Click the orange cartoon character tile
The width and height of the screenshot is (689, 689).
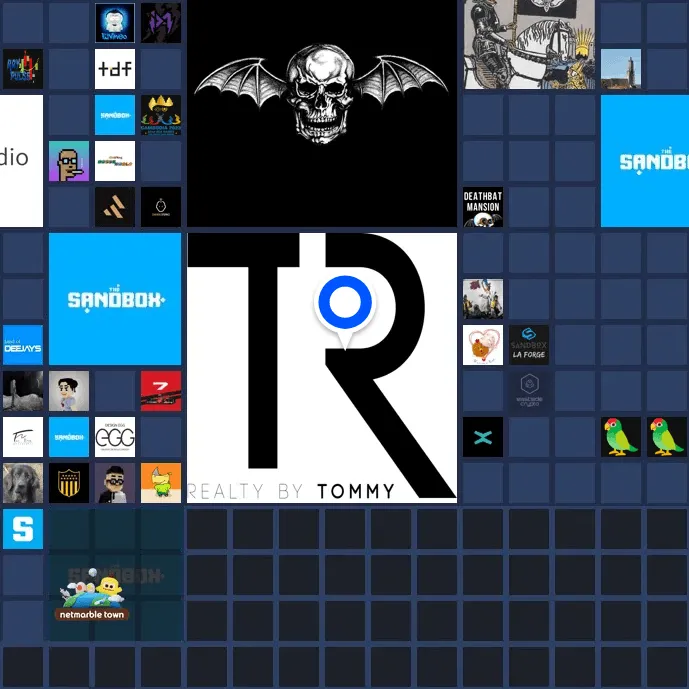click(161, 483)
